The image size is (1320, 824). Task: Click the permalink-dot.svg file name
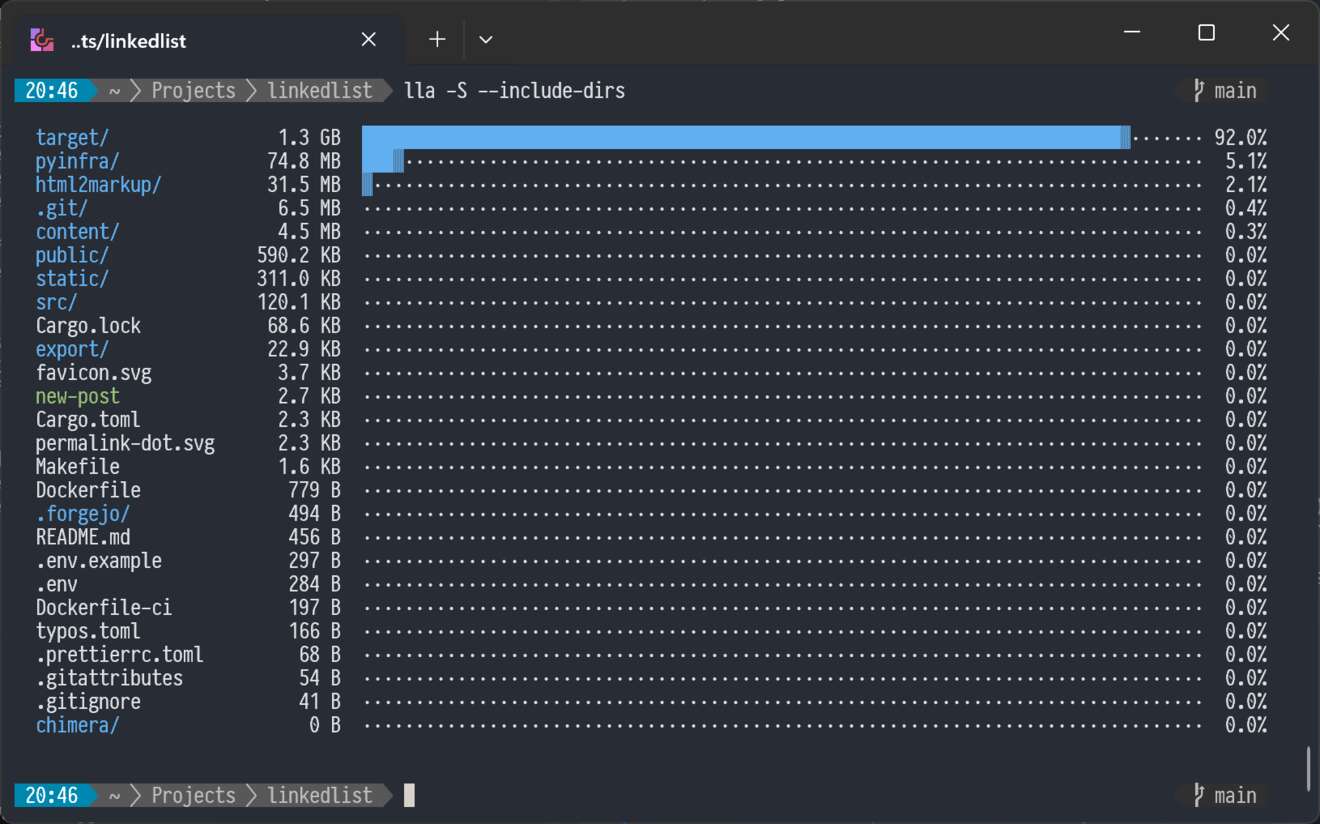click(125, 443)
